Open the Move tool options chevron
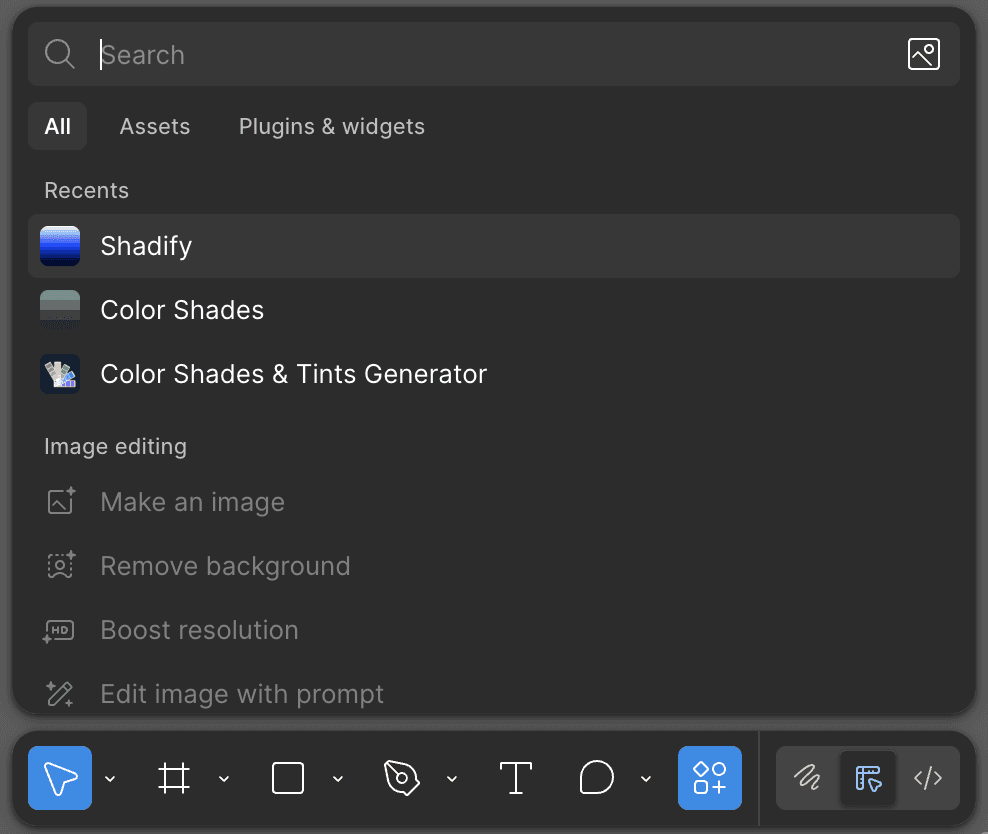The image size is (988, 834). [110, 779]
